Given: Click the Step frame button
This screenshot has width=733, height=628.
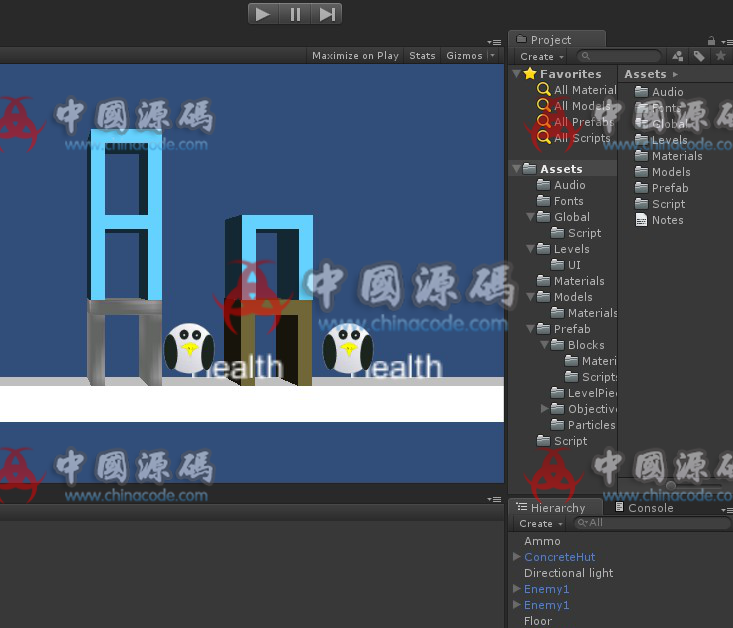Looking at the screenshot, I should (x=326, y=14).
